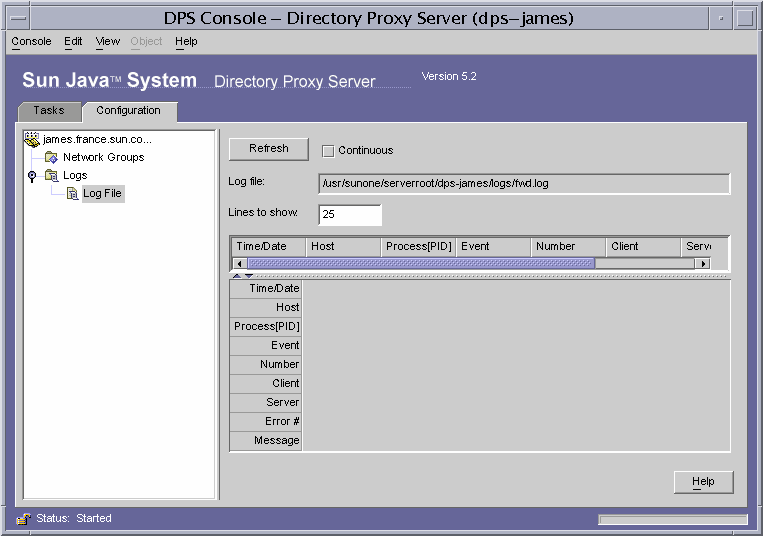Image resolution: width=763 pixels, height=536 pixels.
Task: Click the Host column header
Action: click(x=343, y=247)
